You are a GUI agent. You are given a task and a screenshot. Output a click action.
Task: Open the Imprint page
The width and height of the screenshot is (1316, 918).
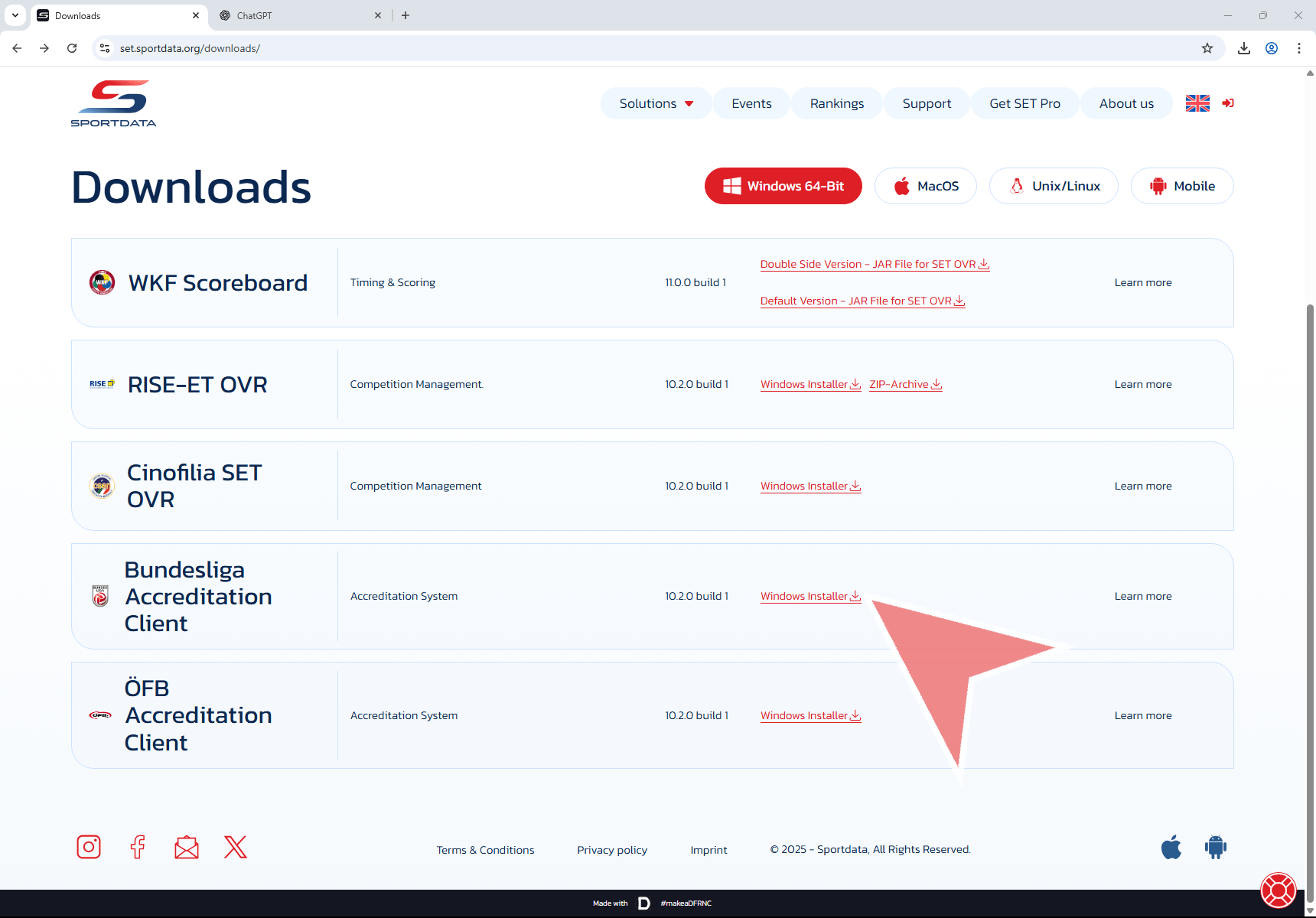click(708, 850)
